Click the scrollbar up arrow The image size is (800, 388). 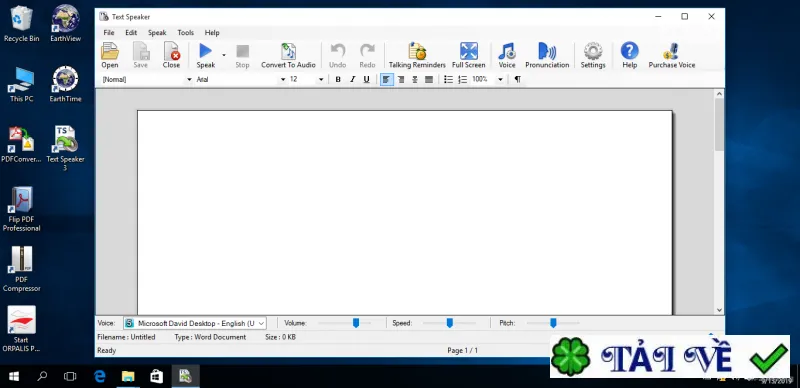pyautogui.click(x=719, y=94)
